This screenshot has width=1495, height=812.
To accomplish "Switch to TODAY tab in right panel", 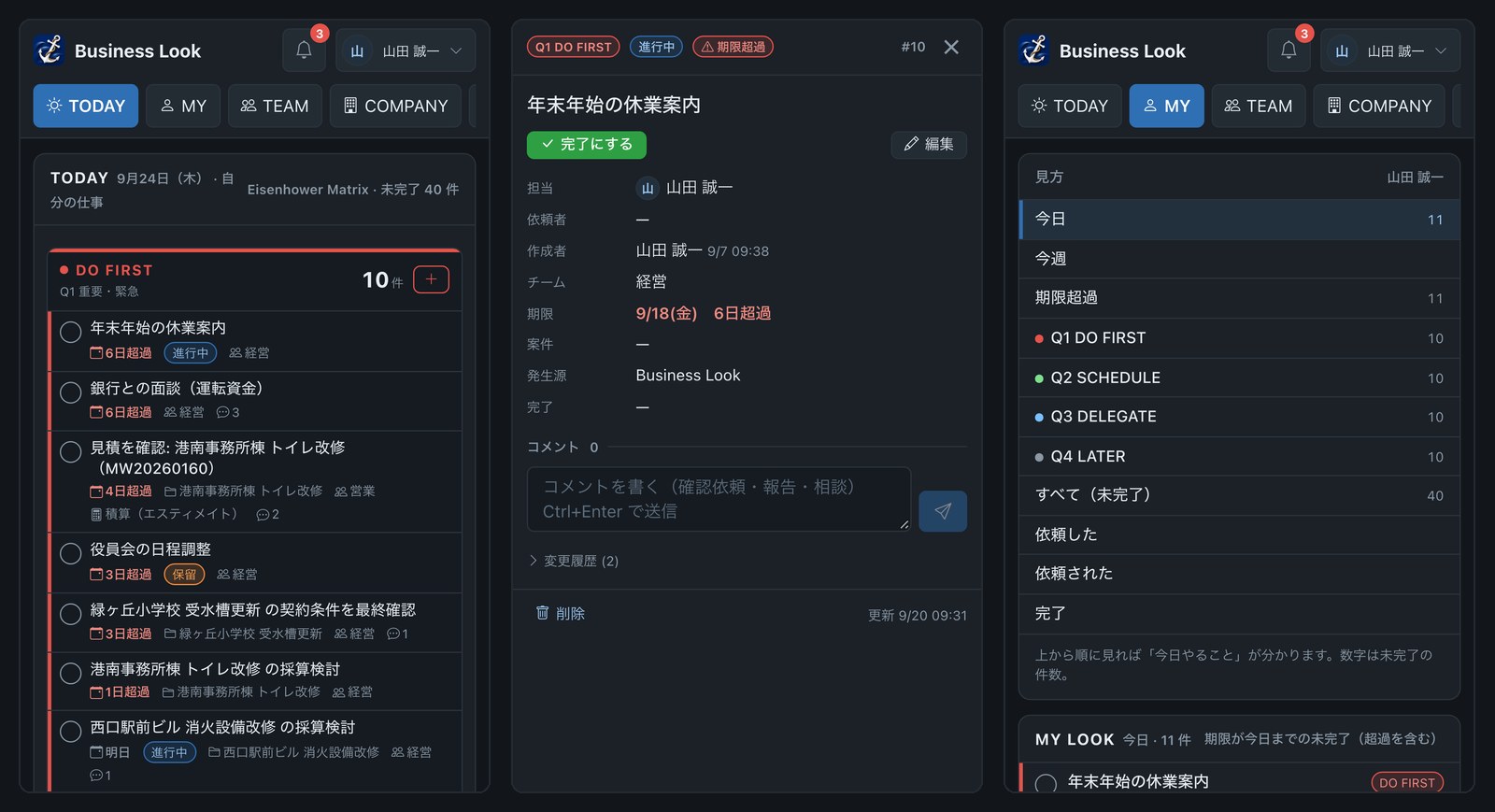I will [1070, 106].
